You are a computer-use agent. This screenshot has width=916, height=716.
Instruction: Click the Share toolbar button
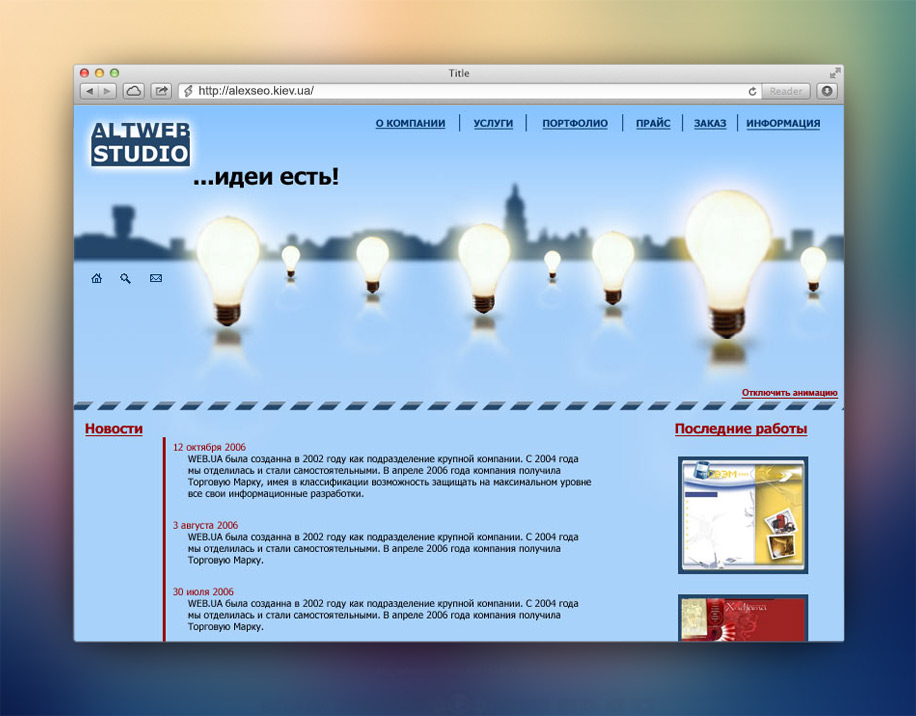point(161,91)
